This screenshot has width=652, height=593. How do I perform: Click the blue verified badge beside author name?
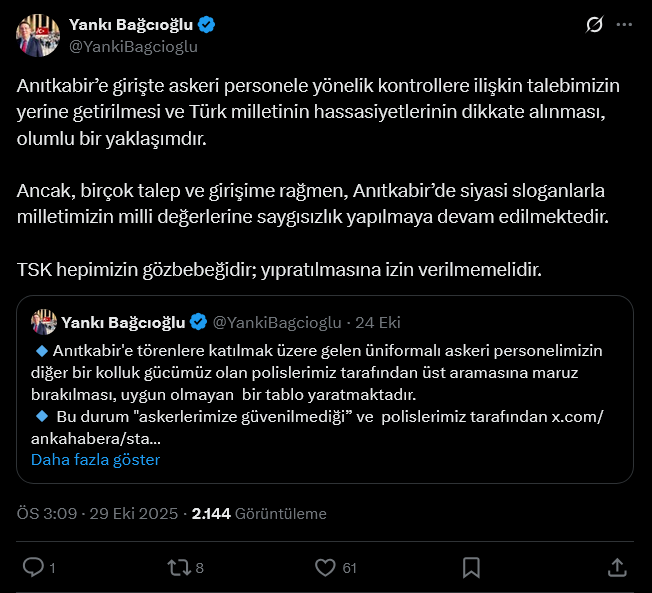tap(206, 25)
